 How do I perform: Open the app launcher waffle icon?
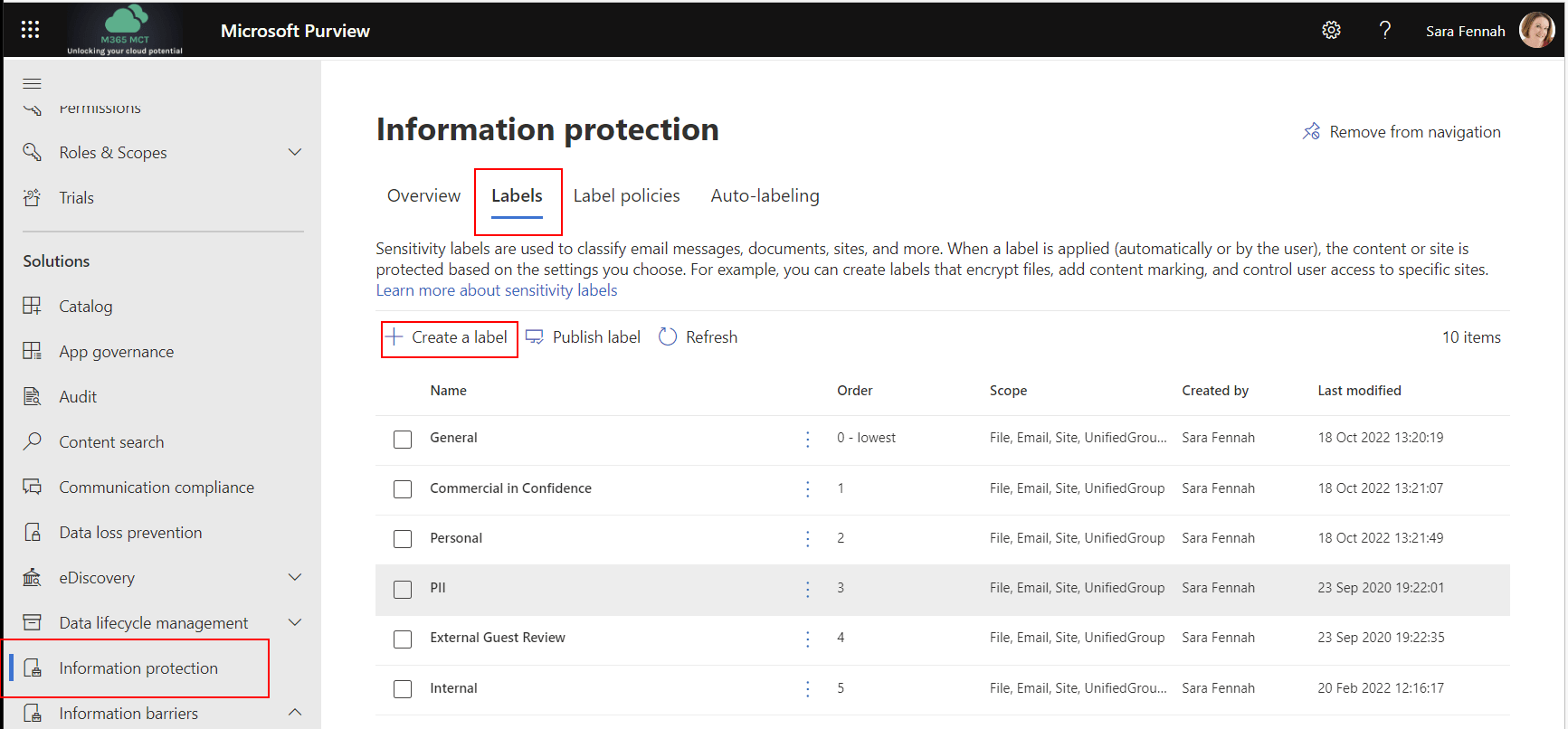pyautogui.click(x=30, y=30)
